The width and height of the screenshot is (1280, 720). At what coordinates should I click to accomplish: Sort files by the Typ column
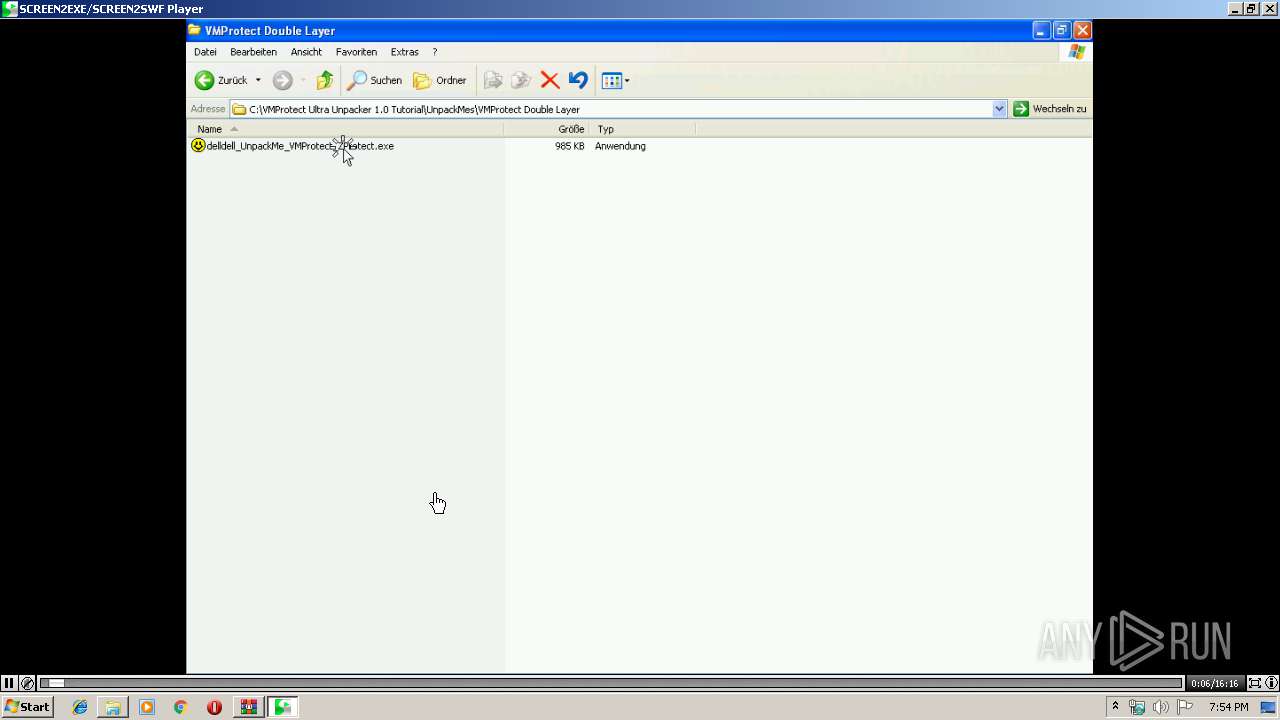click(642, 129)
